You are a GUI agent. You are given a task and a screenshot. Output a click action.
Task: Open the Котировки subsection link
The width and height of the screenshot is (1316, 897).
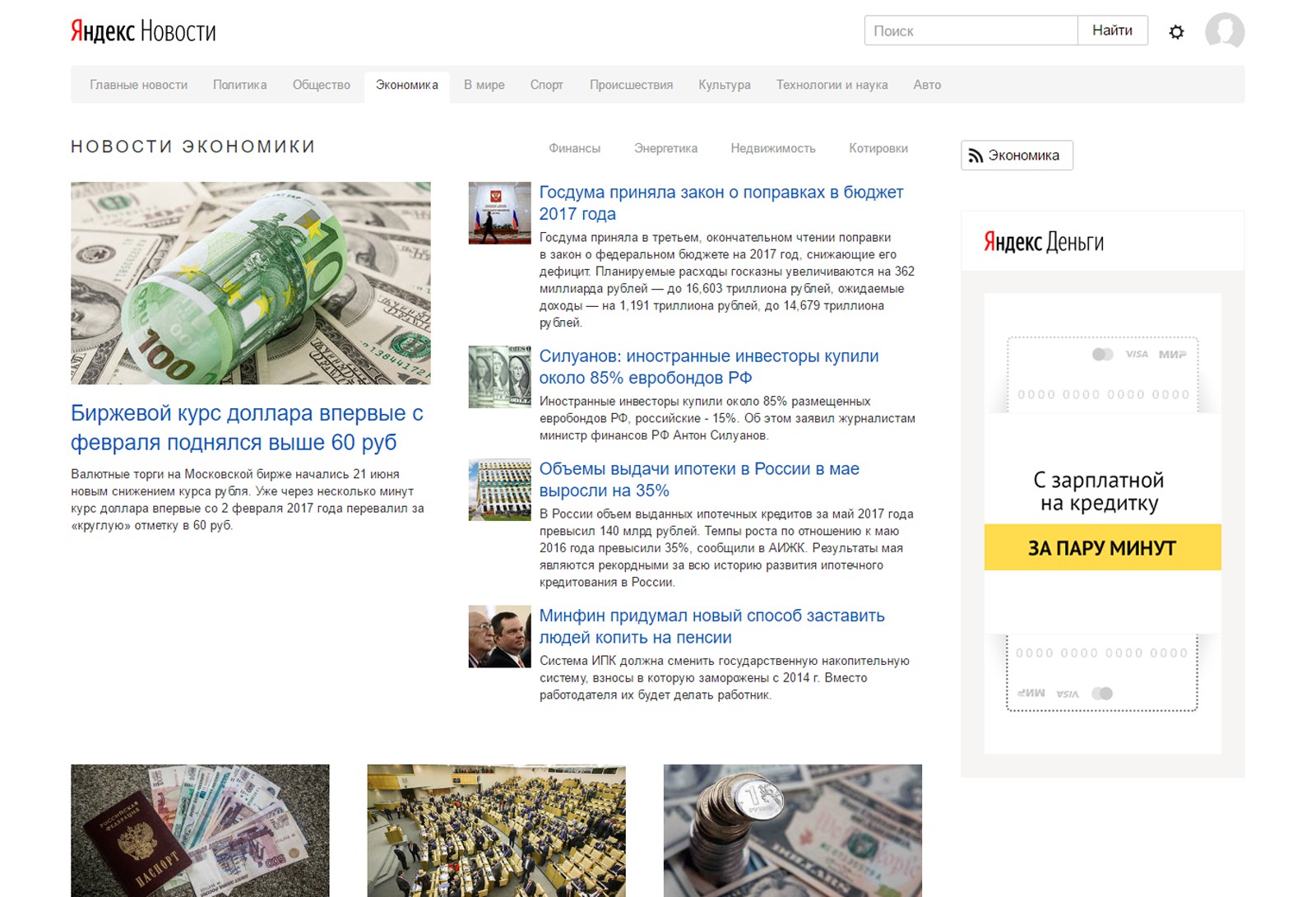[x=878, y=148]
